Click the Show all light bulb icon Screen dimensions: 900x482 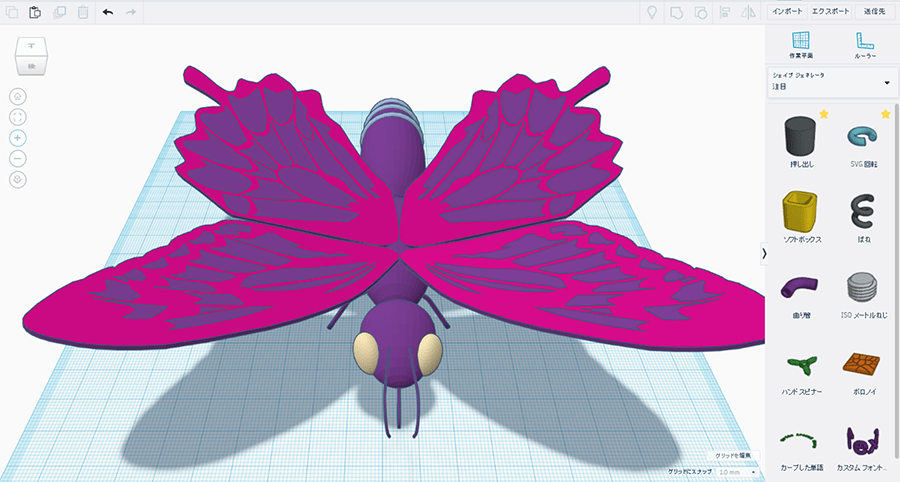coord(652,12)
